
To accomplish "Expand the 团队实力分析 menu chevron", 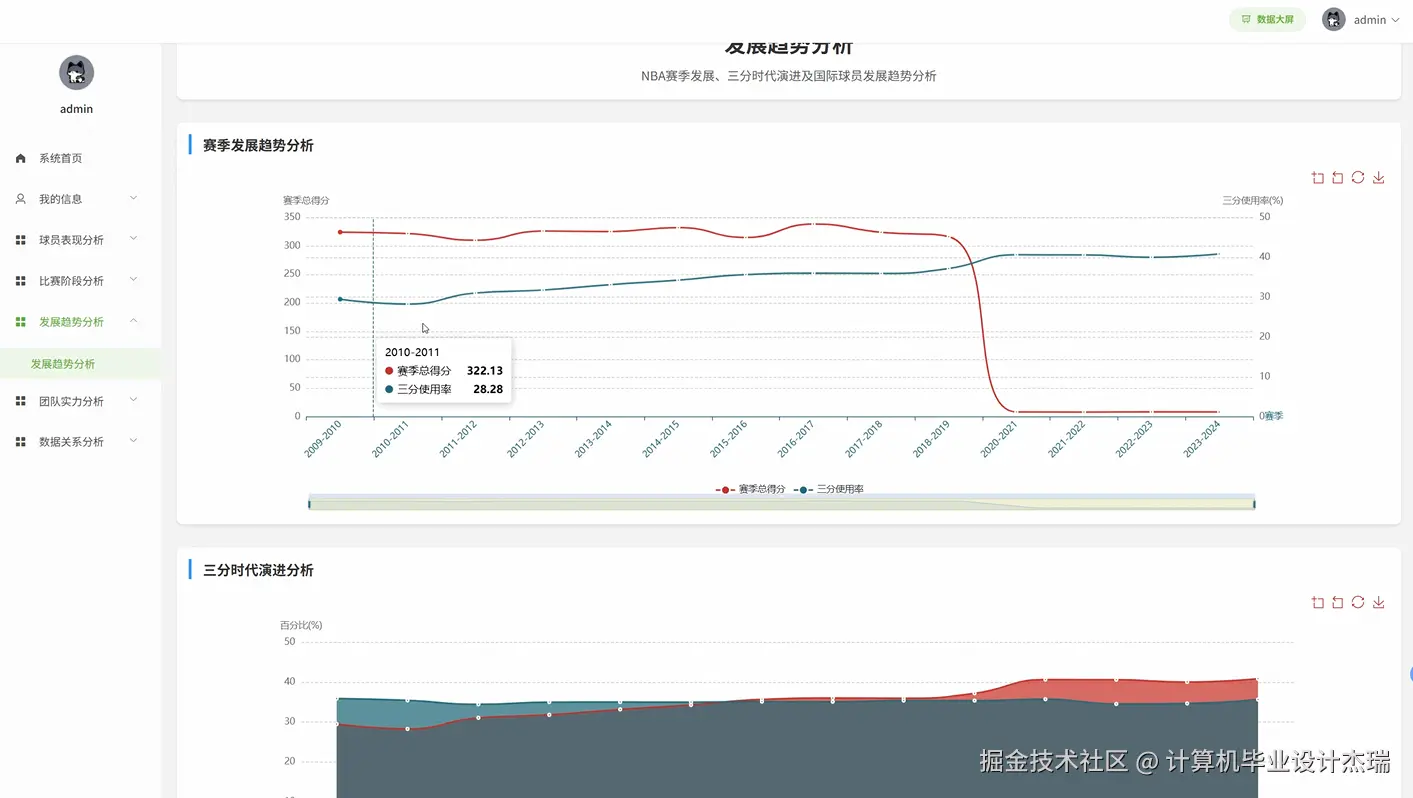I will pos(134,401).
